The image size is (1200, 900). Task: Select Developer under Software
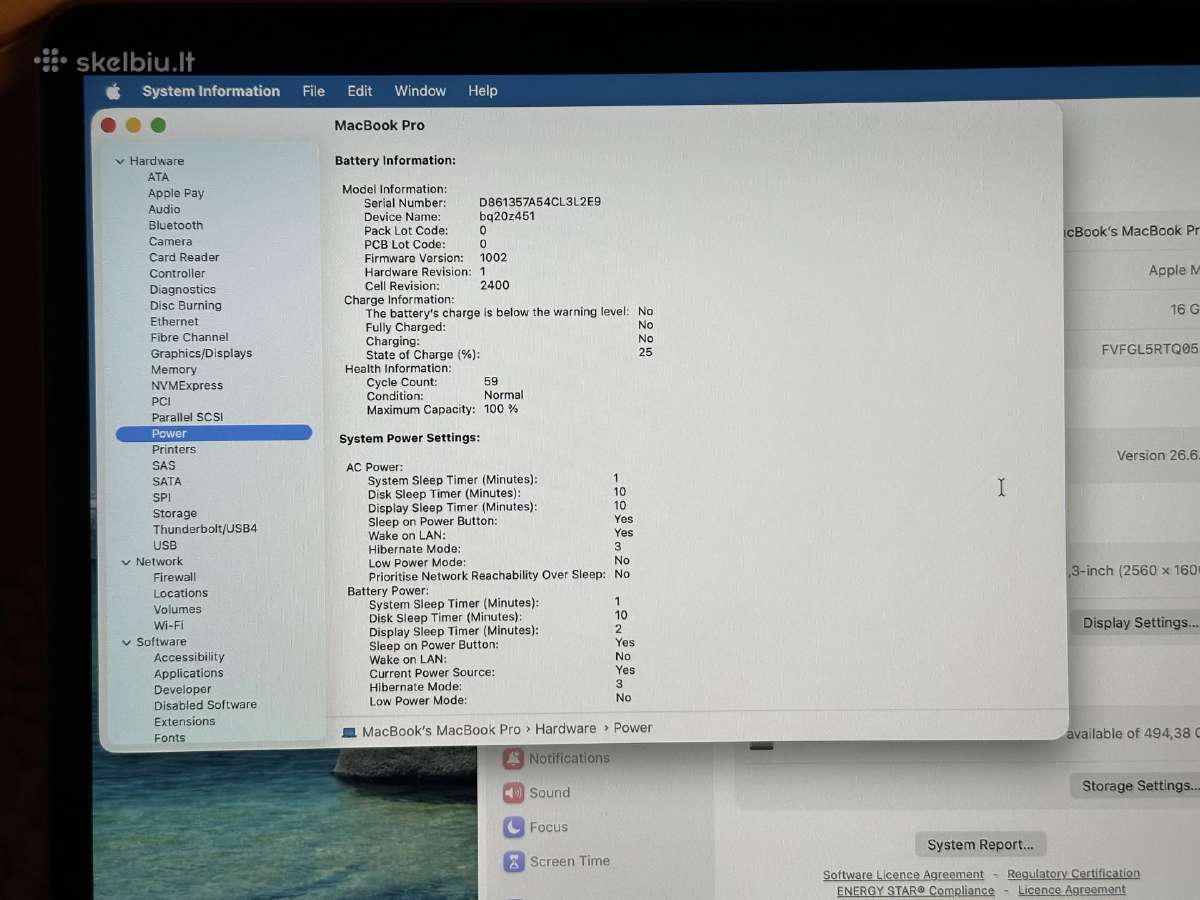pyautogui.click(x=183, y=689)
